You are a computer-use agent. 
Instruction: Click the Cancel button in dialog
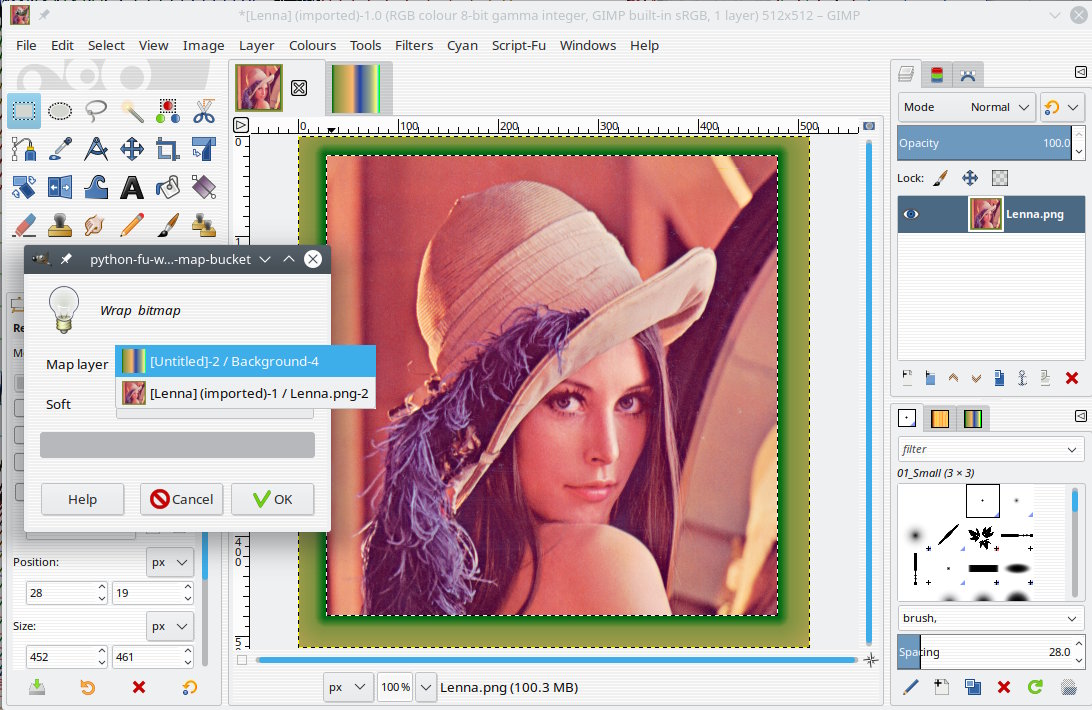coord(181,499)
